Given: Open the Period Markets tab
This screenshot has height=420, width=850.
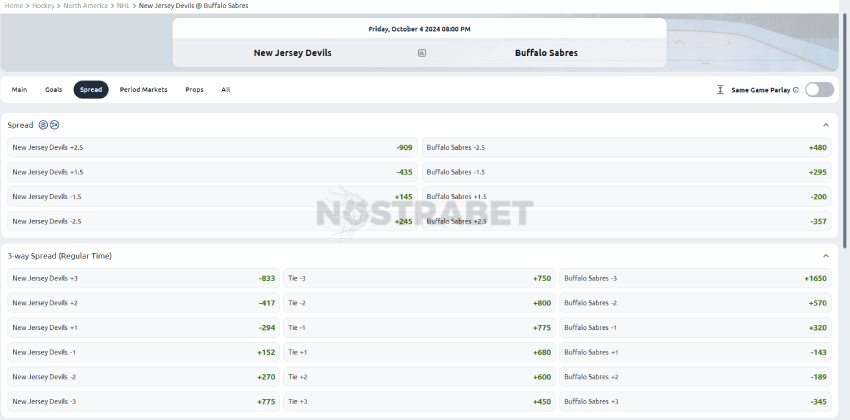Looking at the screenshot, I should (x=144, y=89).
